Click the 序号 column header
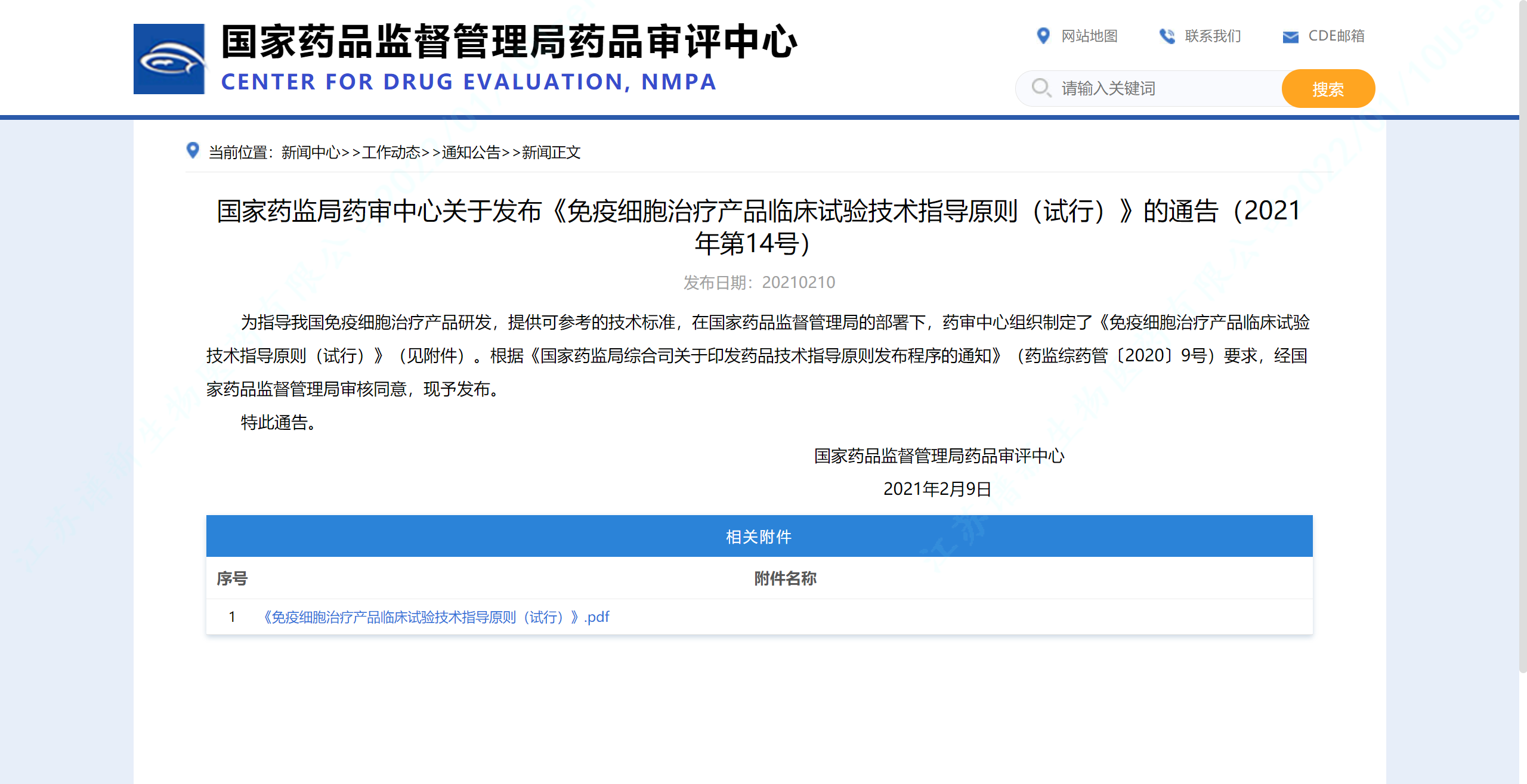This screenshot has width=1527, height=784. 232,578
